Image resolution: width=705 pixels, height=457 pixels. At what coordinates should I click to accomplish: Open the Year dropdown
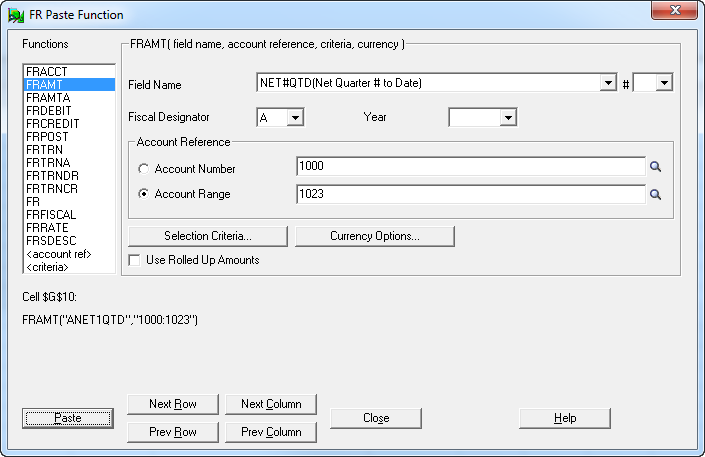coord(507,118)
